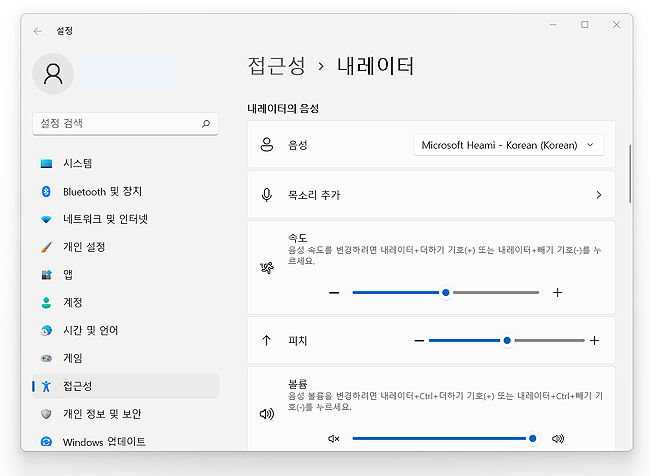The width and height of the screenshot is (650, 476).
Task: Click the vertical scrollbar on right
Action: tap(630, 174)
